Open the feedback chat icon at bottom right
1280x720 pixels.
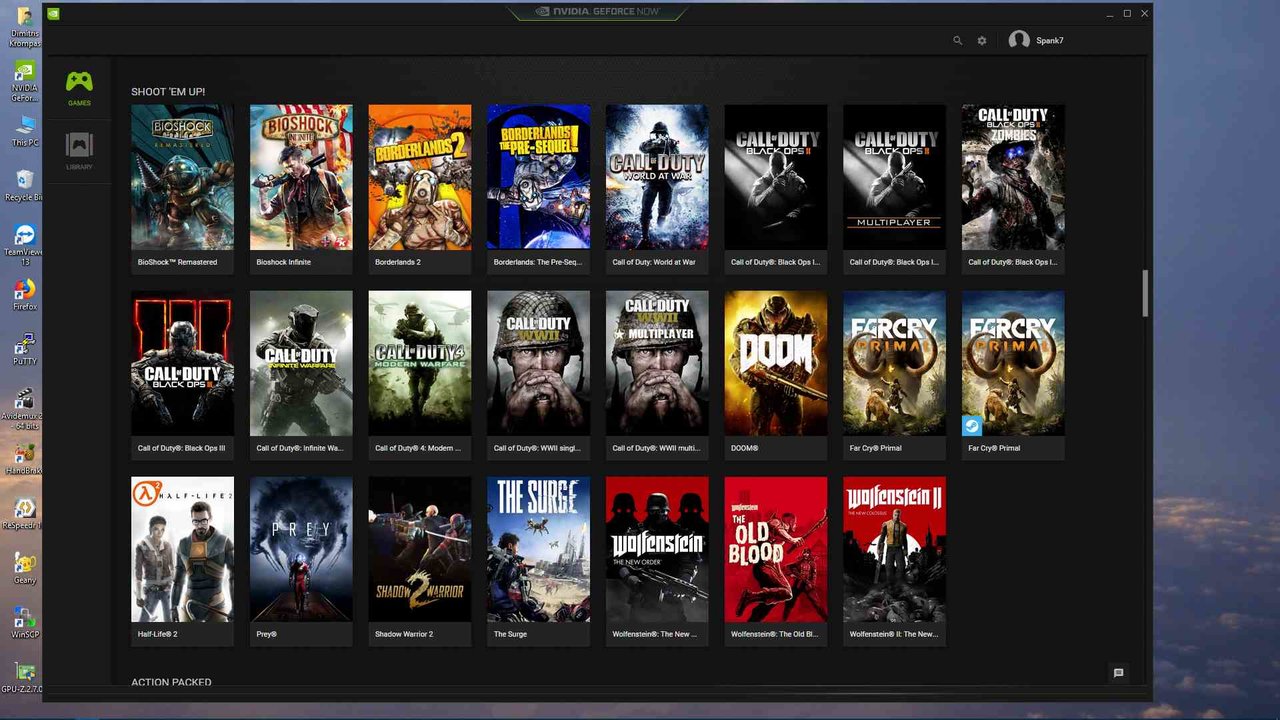point(1118,673)
